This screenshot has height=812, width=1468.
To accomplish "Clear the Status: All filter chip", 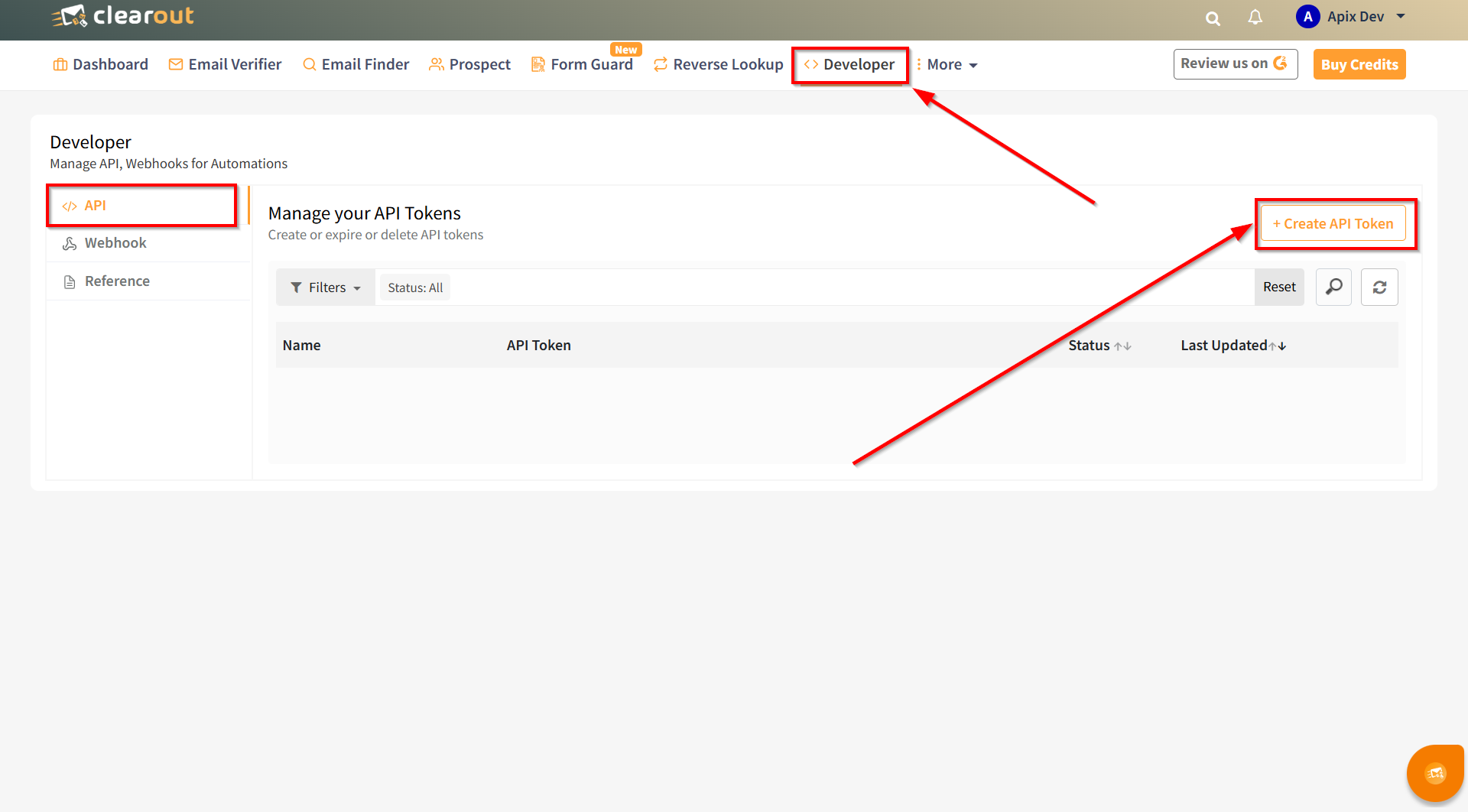I will [x=415, y=287].
